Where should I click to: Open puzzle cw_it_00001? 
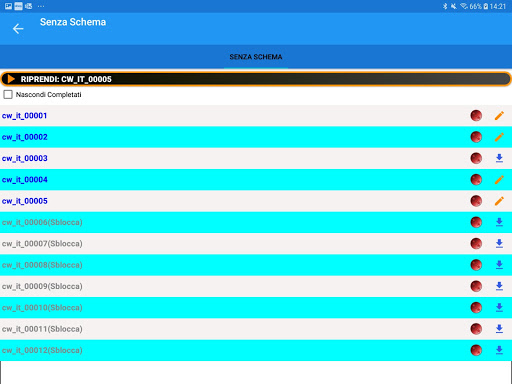click(x=24, y=116)
